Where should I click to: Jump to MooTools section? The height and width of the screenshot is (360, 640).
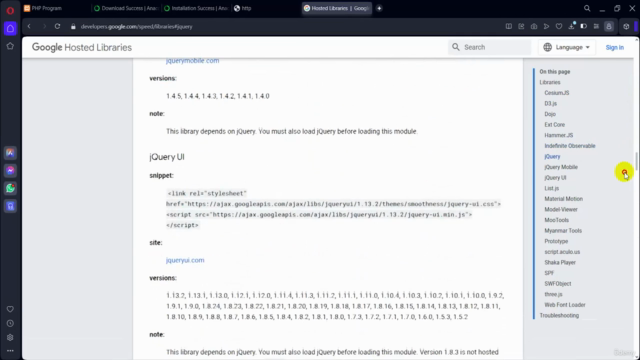[x=556, y=220]
